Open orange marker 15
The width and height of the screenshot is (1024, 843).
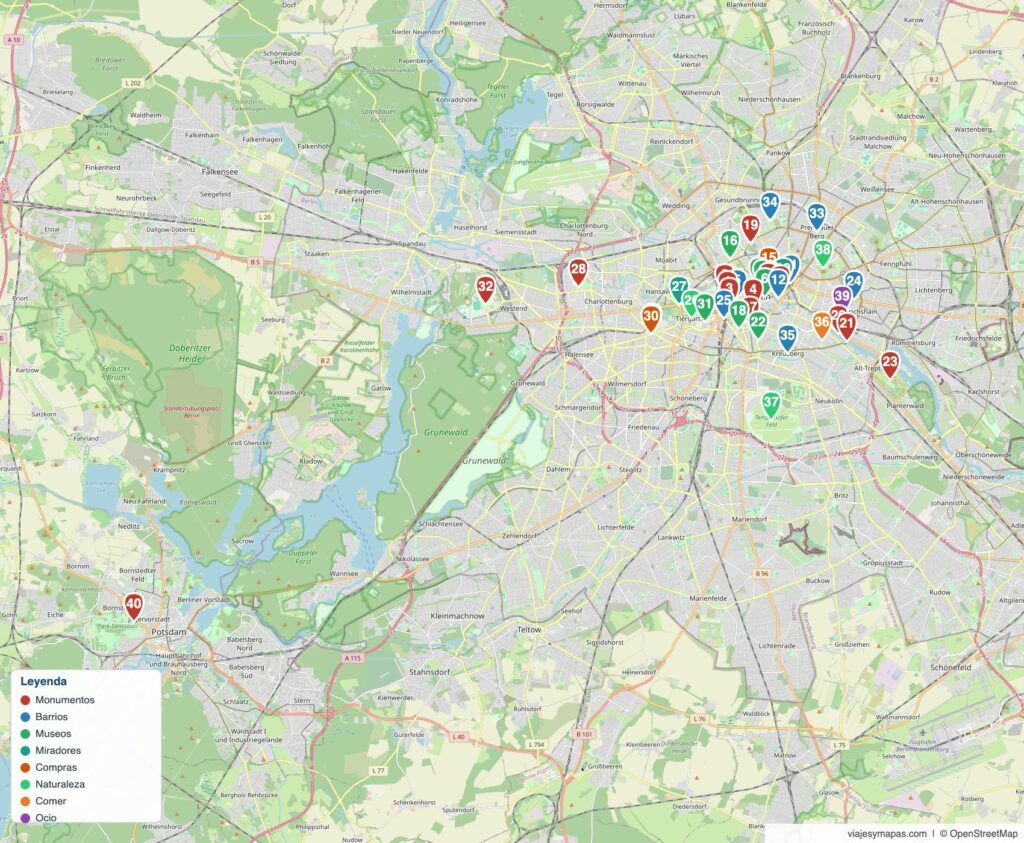pyautogui.click(x=769, y=255)
